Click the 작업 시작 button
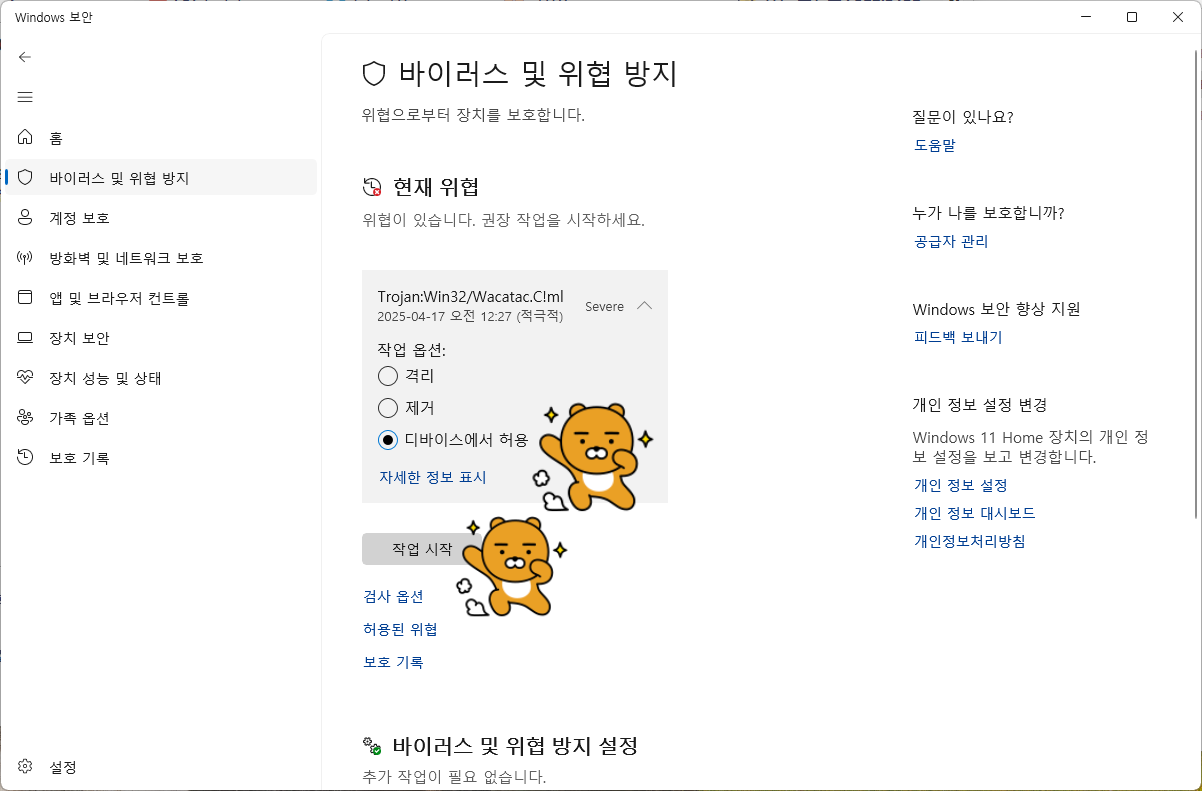This screenshot has height=791, width=1202. click(422, 549)
